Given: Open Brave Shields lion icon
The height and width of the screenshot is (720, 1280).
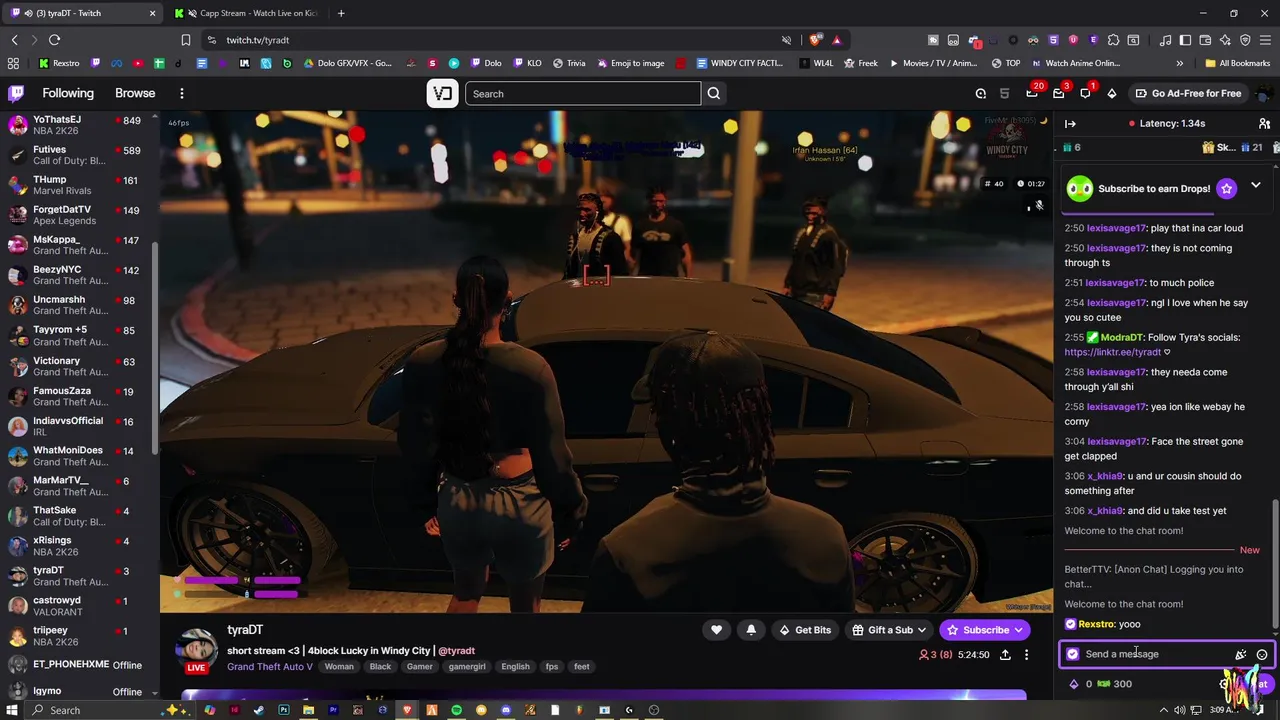Looking at the screenshot, I should point(816,40).
